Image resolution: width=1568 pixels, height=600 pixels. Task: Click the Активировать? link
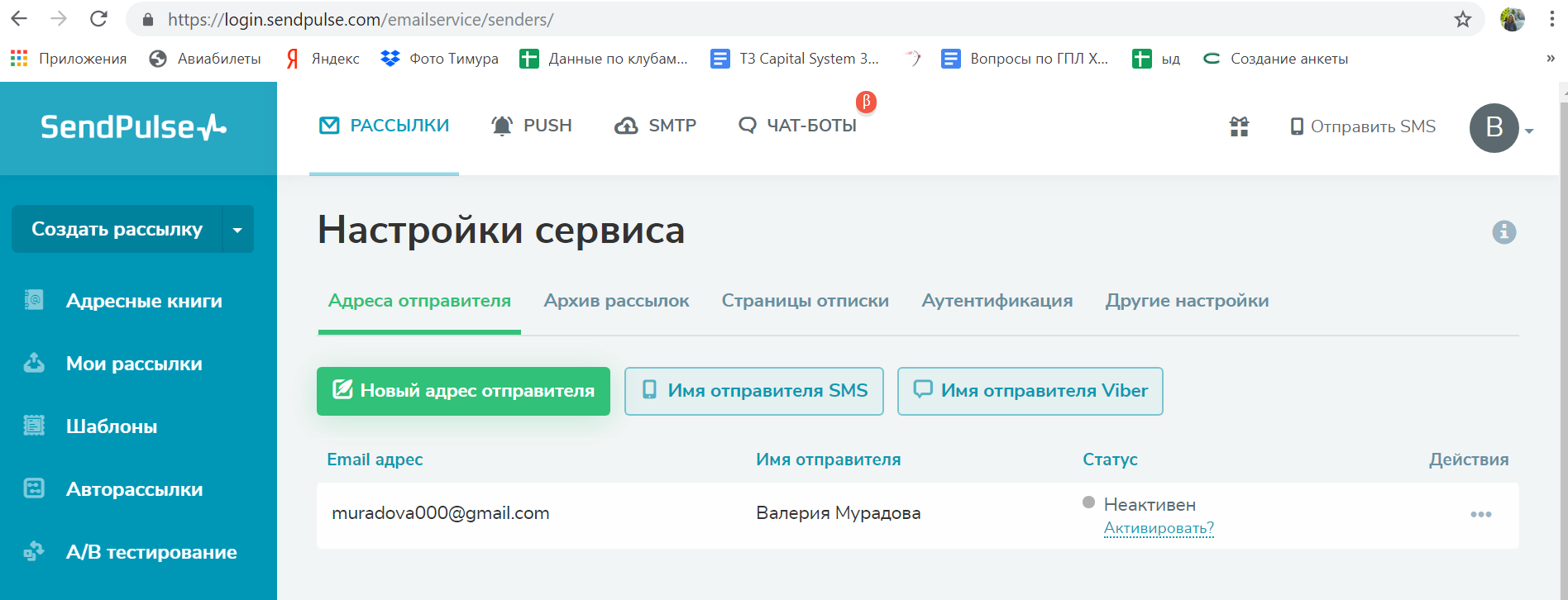(1158, 528)
